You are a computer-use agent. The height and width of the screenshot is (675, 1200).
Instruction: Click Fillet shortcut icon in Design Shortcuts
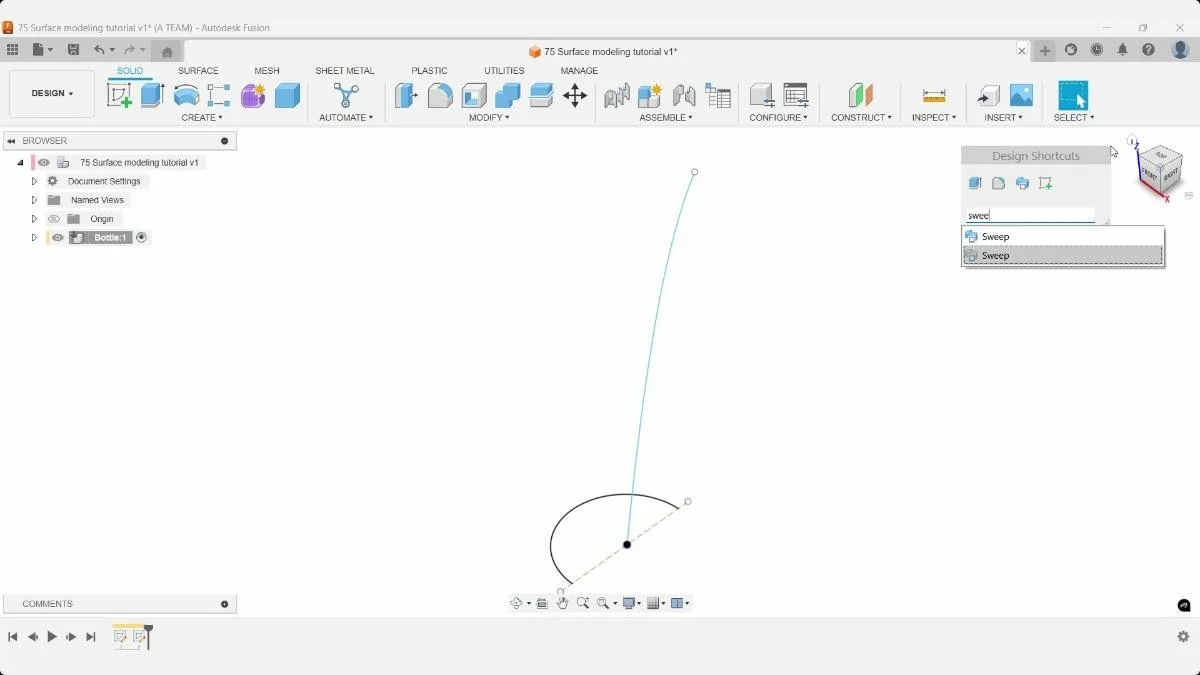tap(998, 183)
